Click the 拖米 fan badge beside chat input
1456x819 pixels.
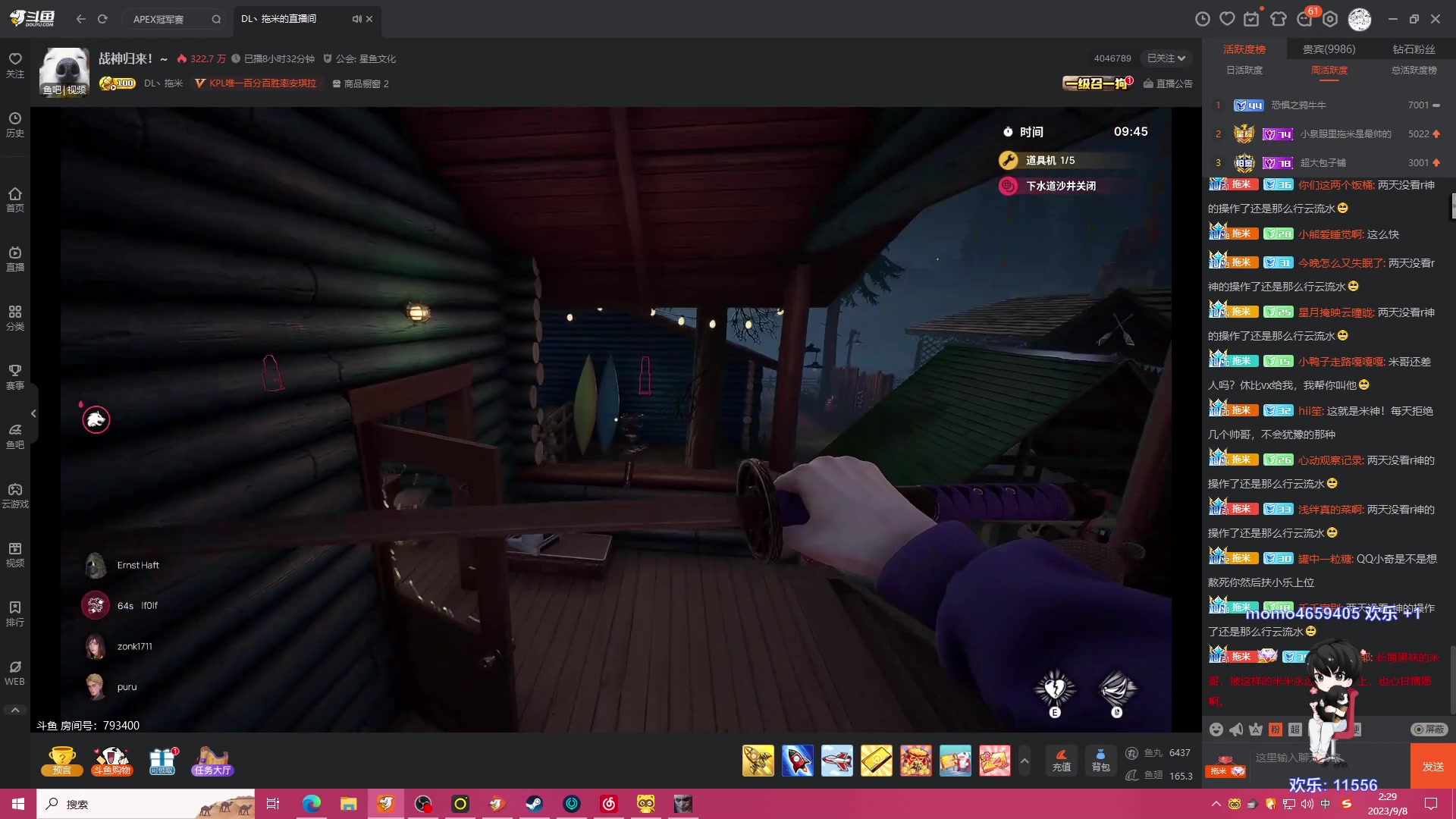tap(1227, 767)
